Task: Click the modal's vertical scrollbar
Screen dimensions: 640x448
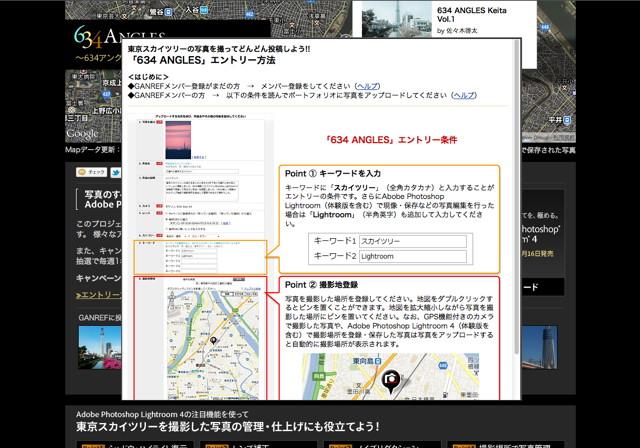Action: (x=516, y=196)
